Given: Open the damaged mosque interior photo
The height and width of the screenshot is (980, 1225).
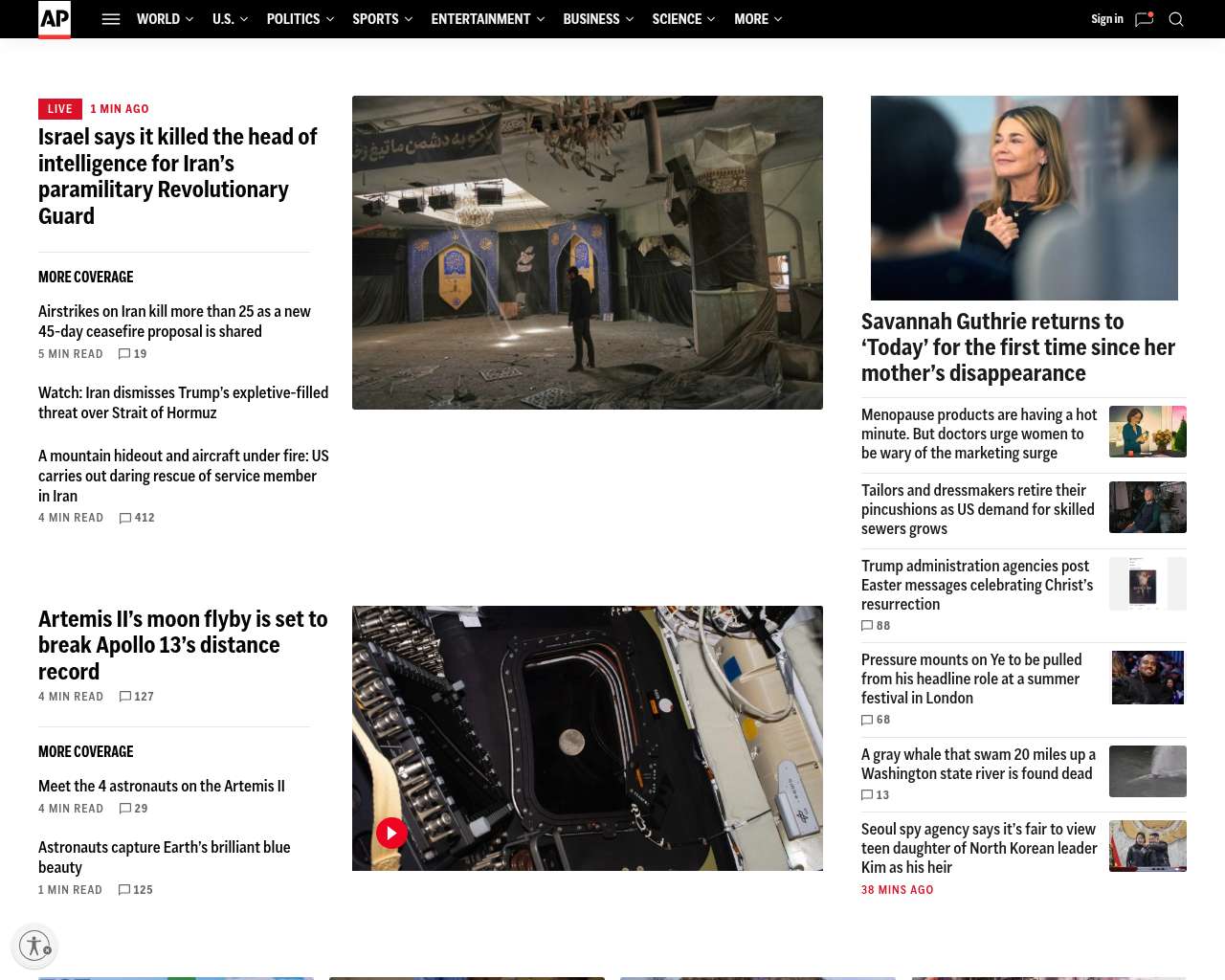Looking at the screenshot, I should pos(587,253).
